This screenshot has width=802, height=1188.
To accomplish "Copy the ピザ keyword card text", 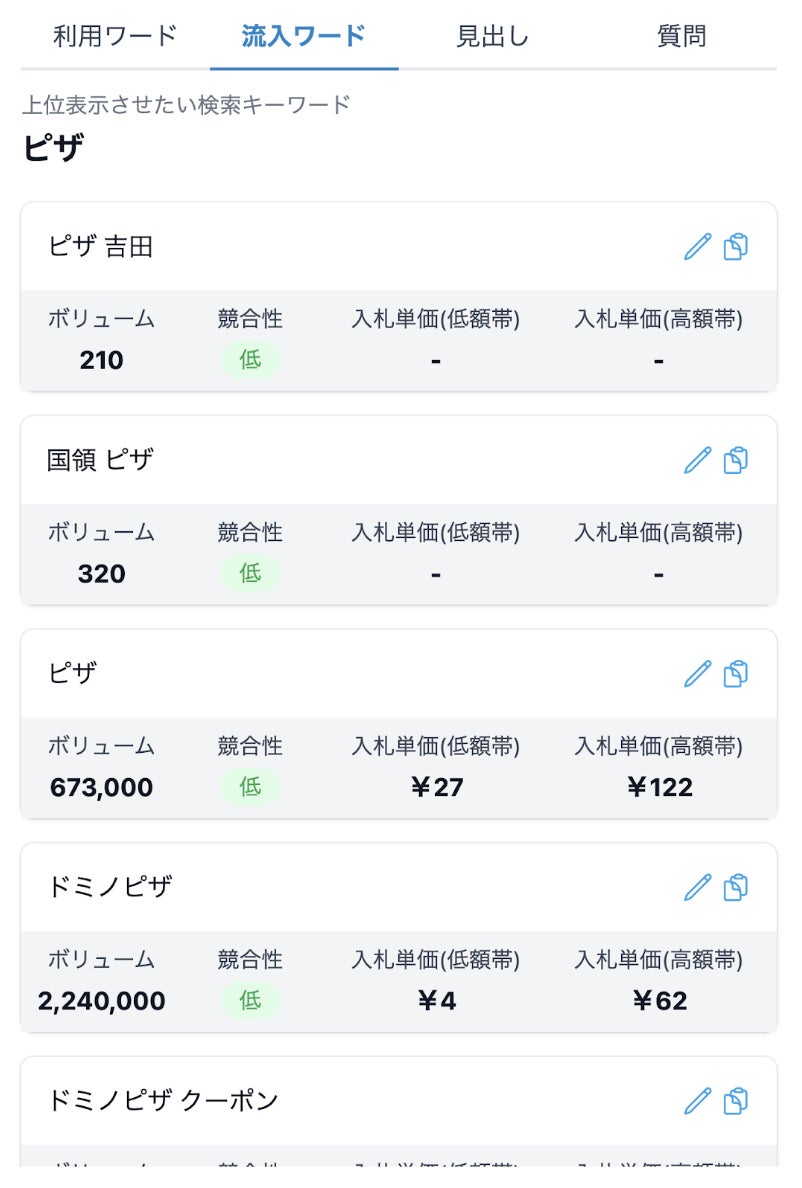I will [x=736, y=674].
